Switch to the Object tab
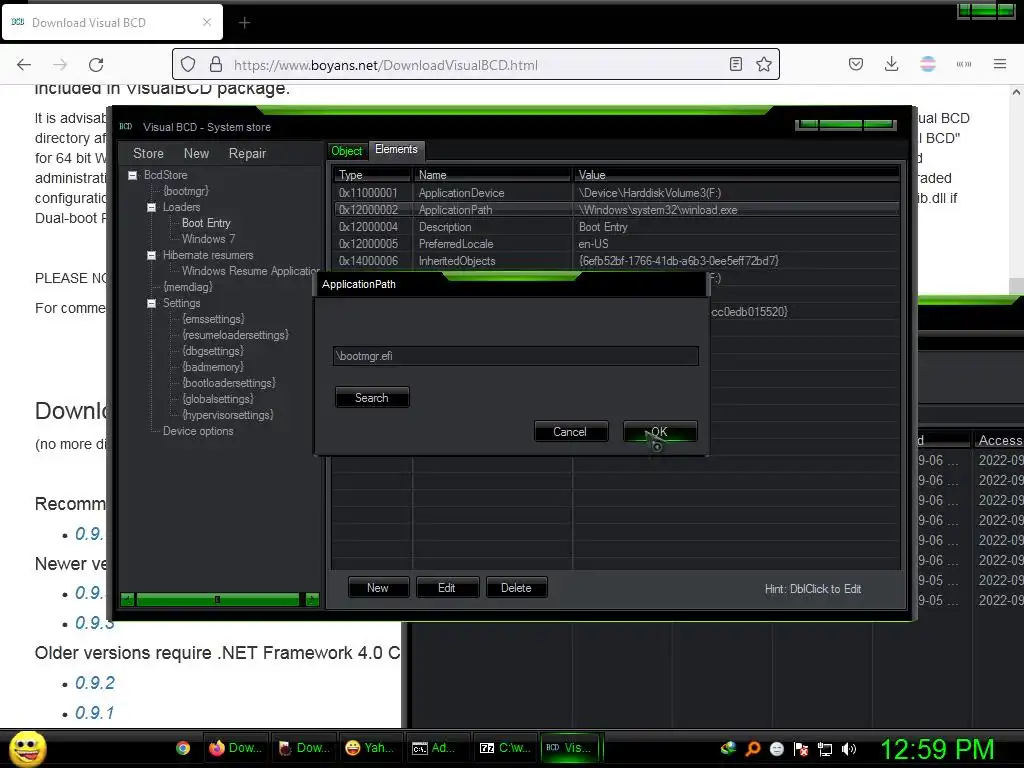This screenshot has height=768, width=1024. click(x=347, y=151)
